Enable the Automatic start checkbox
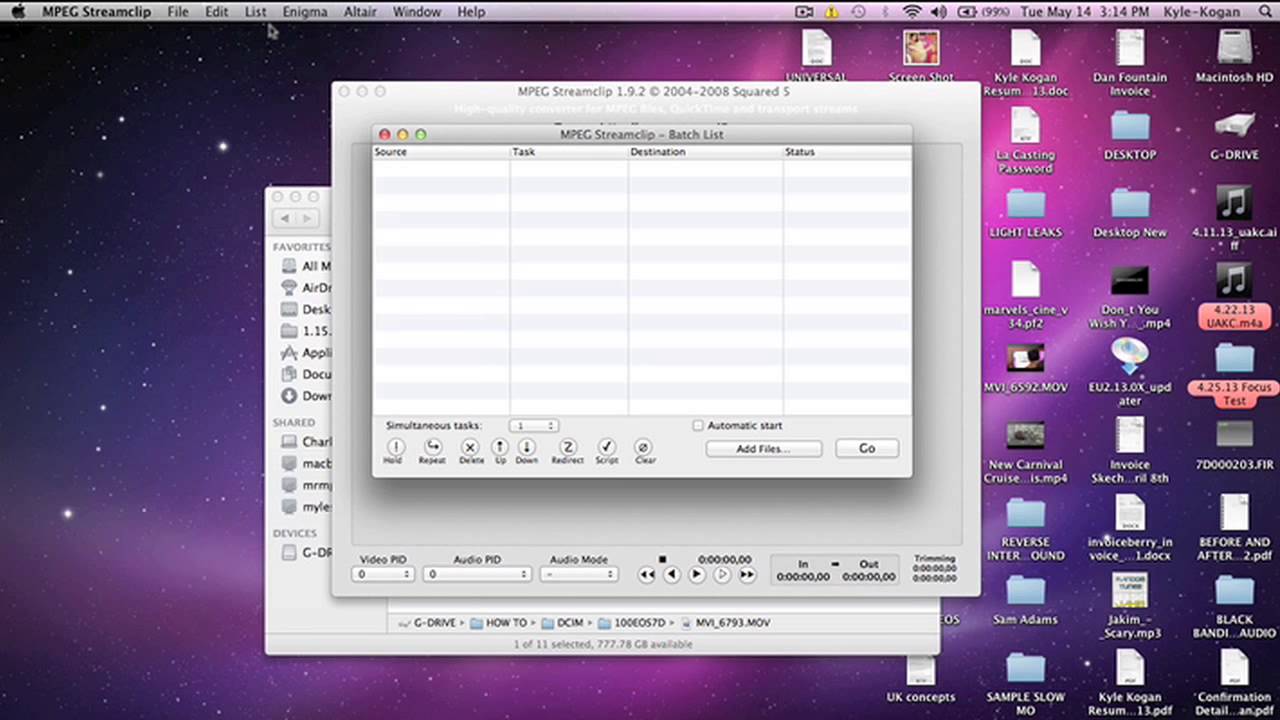1280x720 pixels. (x=698, y=425)
